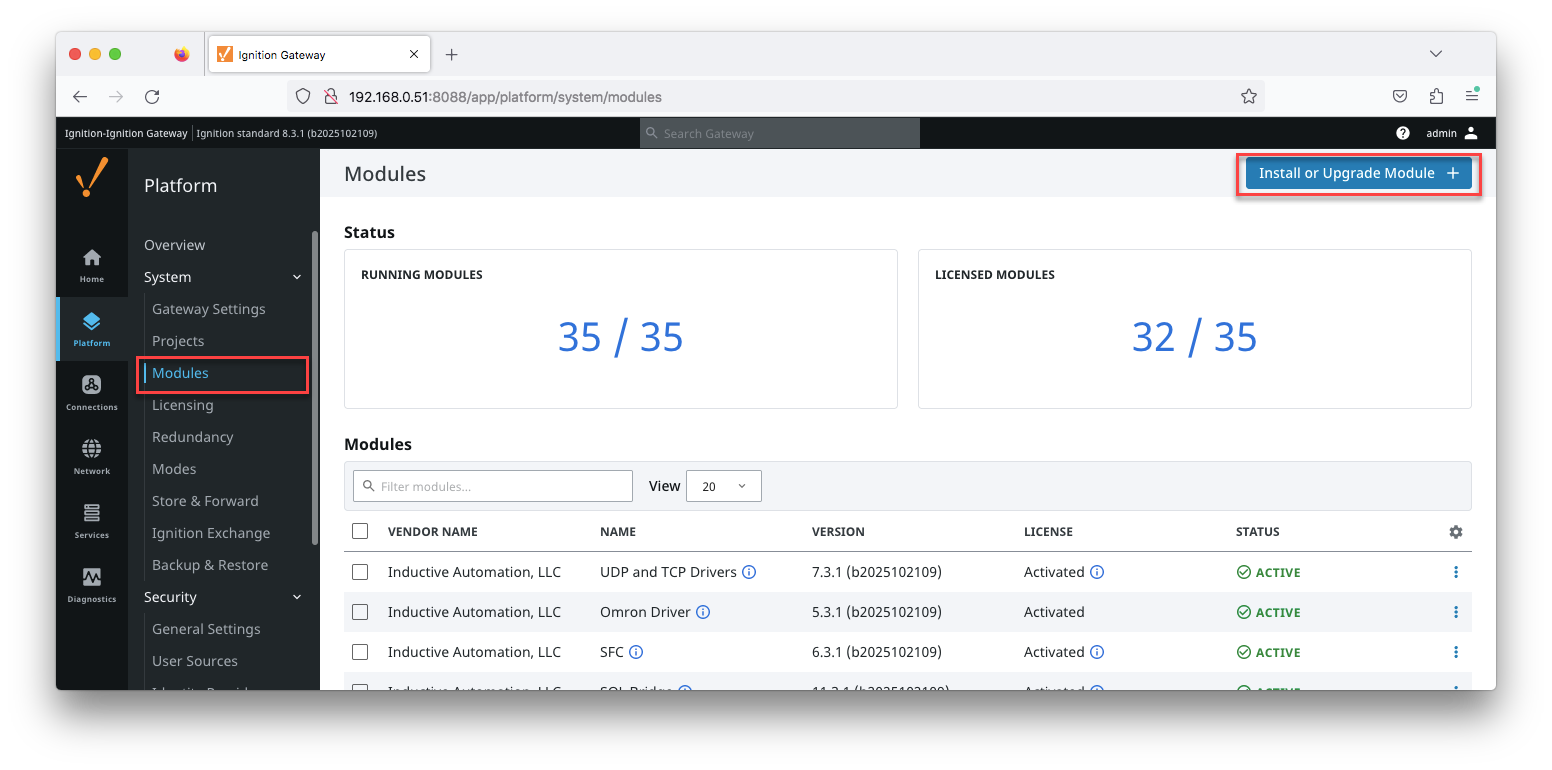
Task: Collapse the Security section
Action: [296, 597]
